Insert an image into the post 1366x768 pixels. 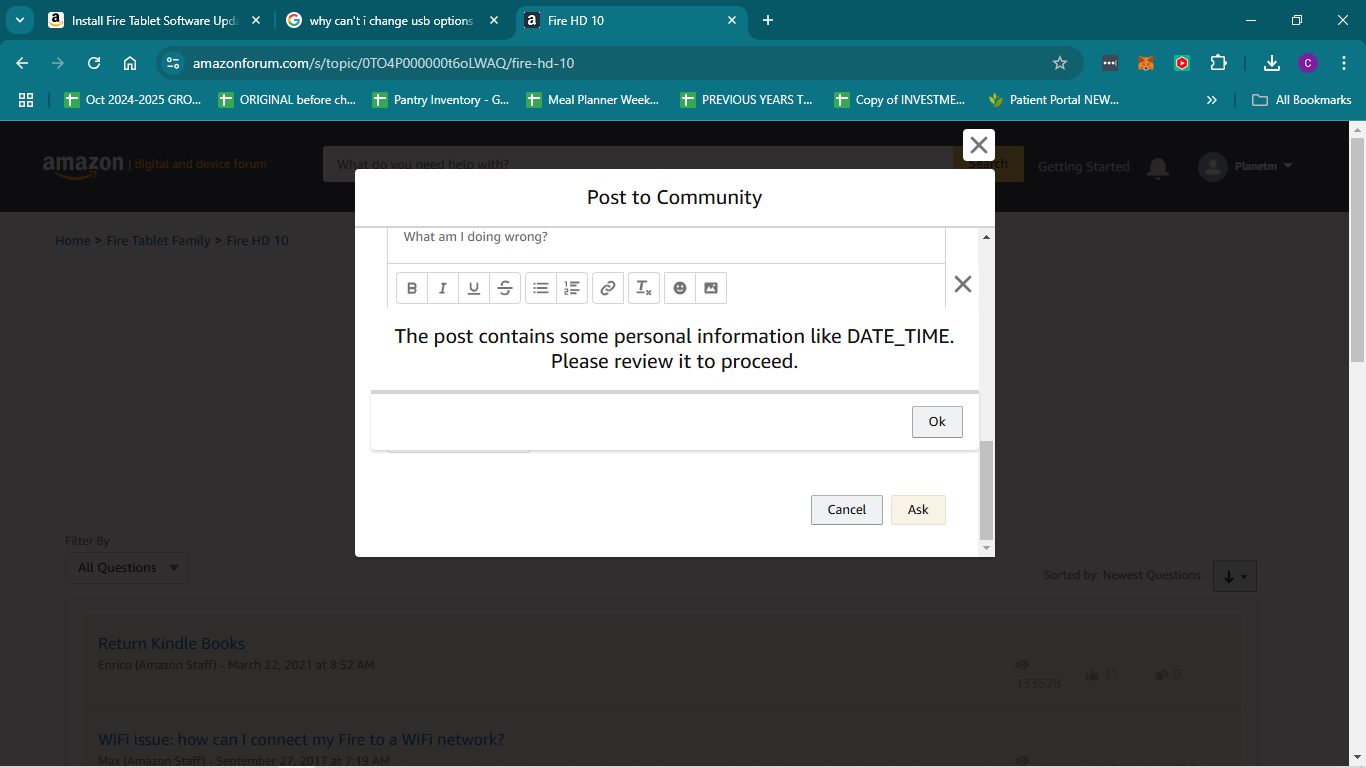(x=711, y=288)
